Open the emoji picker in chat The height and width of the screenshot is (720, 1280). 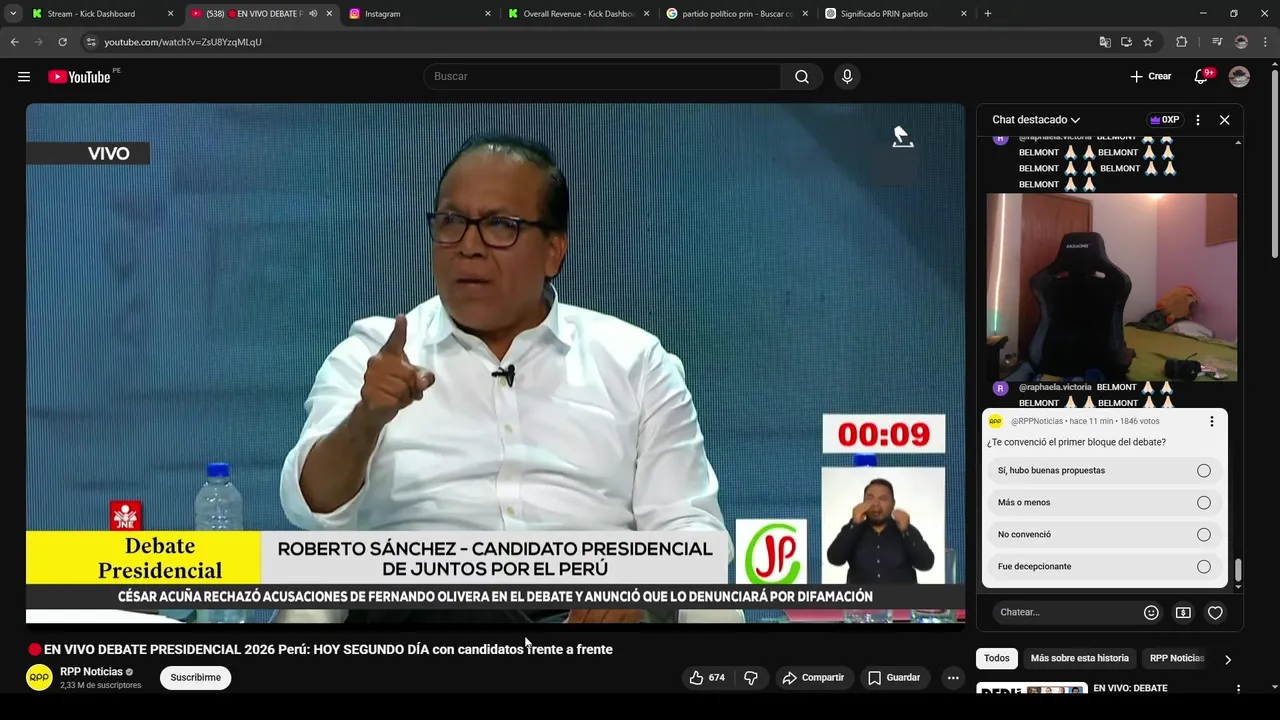(1151, 612)
